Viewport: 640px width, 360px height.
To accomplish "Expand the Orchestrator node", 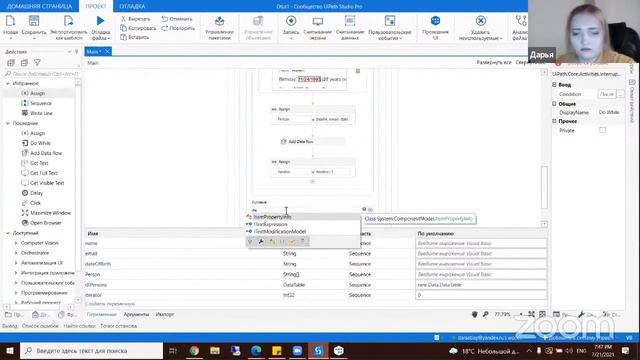I will pyautogui.click(x=16, y=253).
